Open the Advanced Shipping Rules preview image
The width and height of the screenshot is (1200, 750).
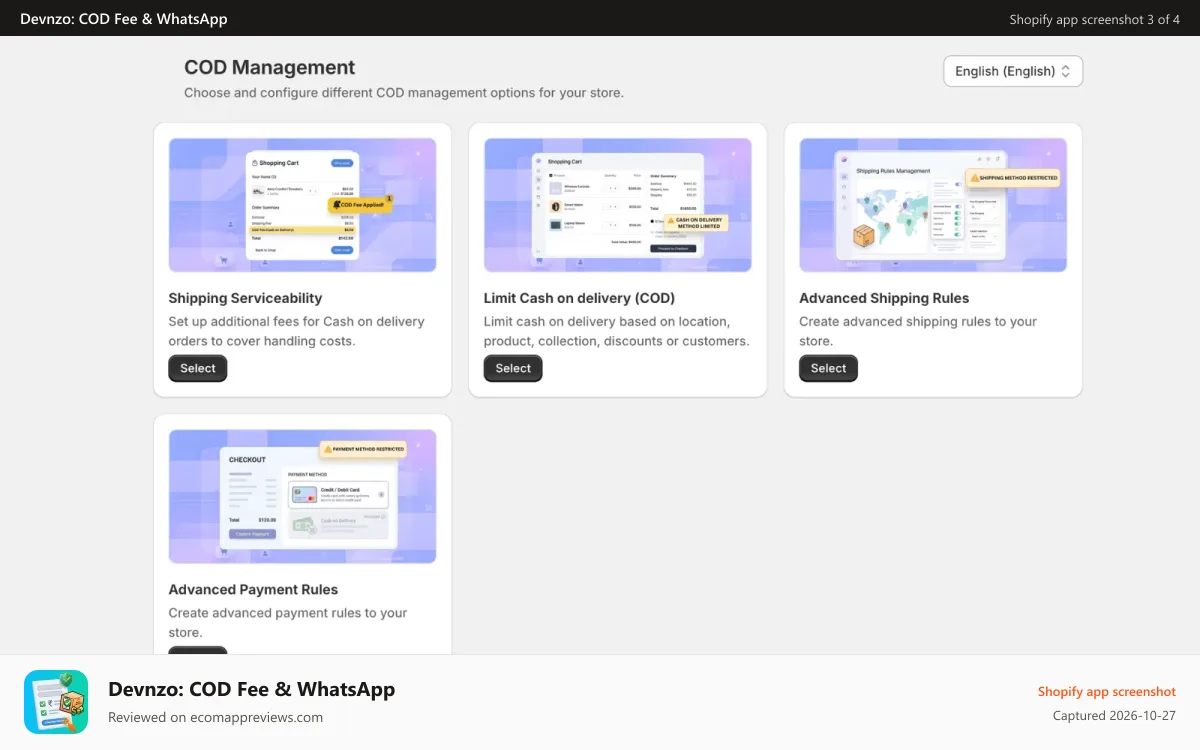tap(933, 205)
